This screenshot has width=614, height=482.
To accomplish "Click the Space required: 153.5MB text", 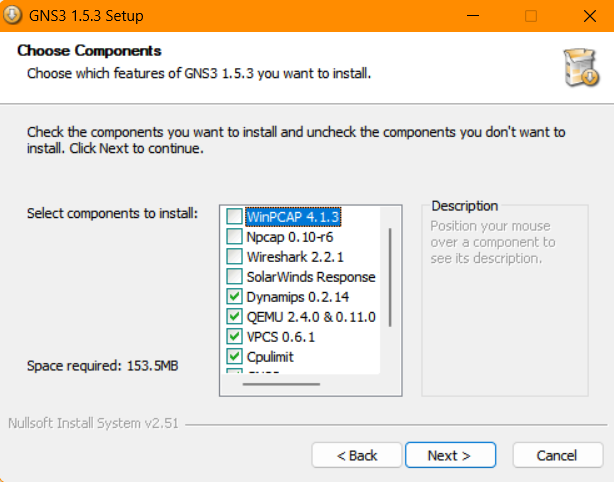I will [103, 366].
